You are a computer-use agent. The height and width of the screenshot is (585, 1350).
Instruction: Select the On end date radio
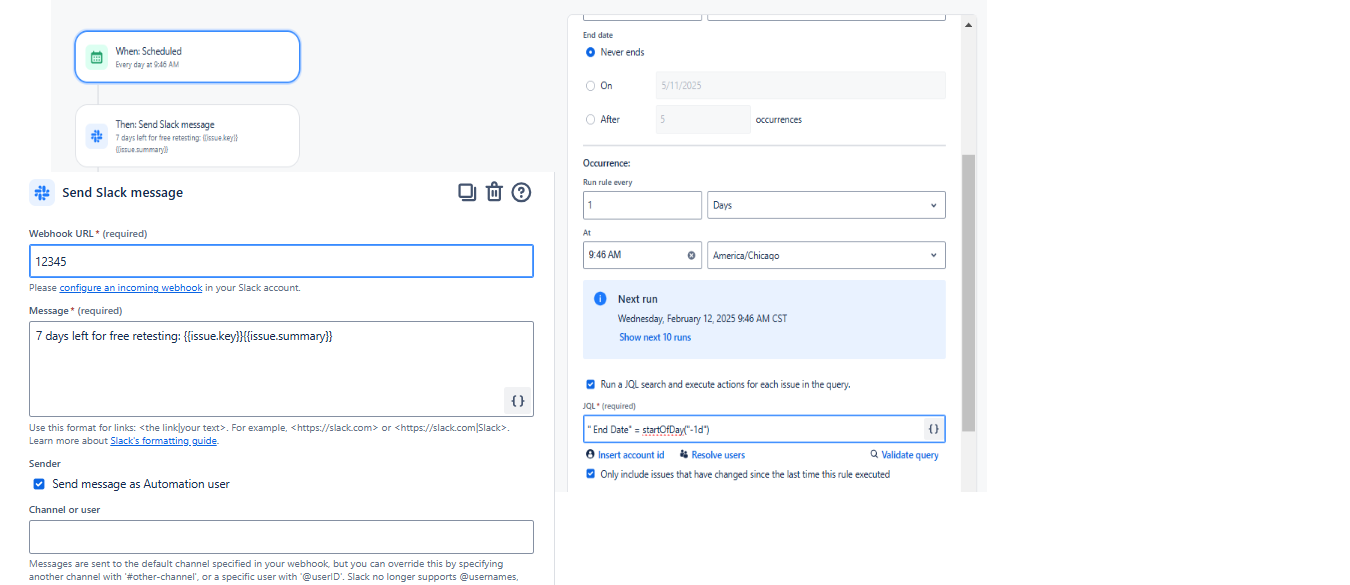click(x=591, y=86)
